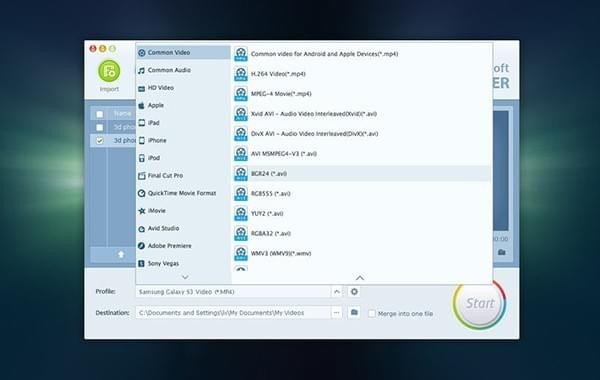
Task: Enable Merge into one file checkbox
Action: tap(372, 313)
